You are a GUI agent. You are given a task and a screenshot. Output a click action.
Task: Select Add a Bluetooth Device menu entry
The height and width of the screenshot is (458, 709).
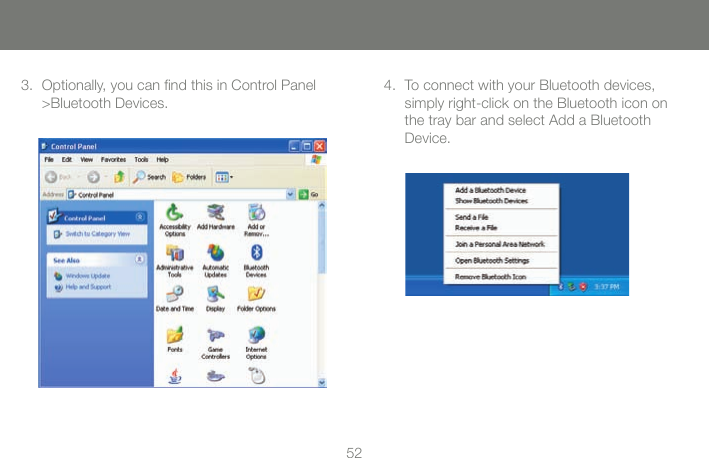[x=490, y=190]
